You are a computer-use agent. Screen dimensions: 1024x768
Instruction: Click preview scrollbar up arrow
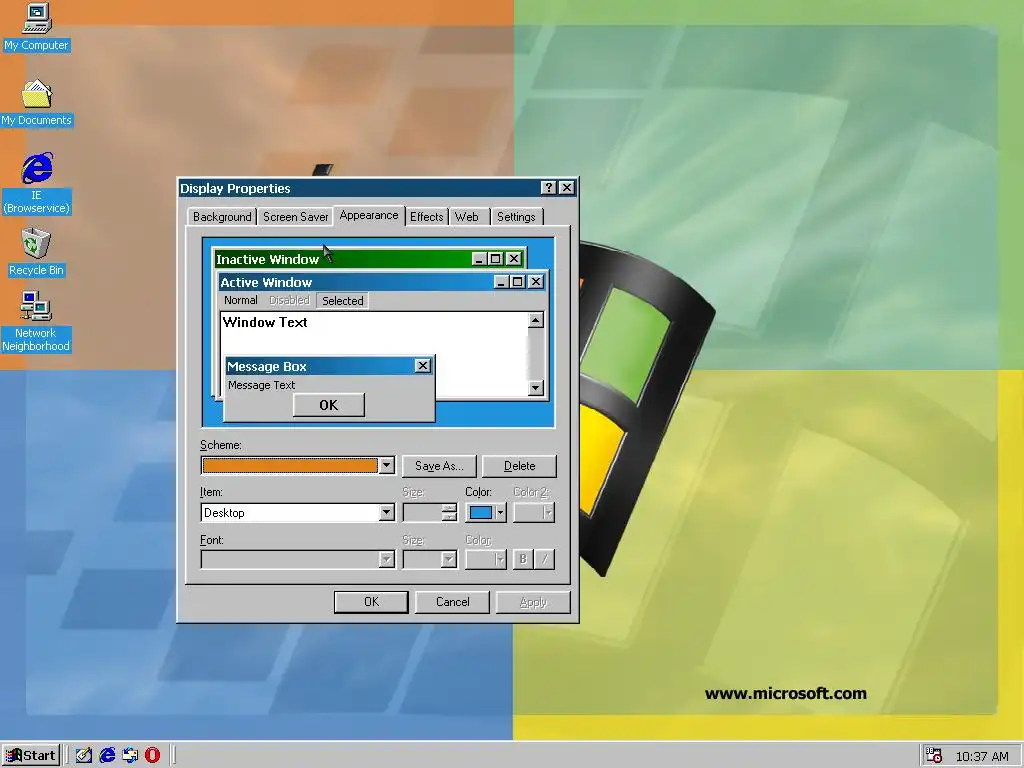536,321
